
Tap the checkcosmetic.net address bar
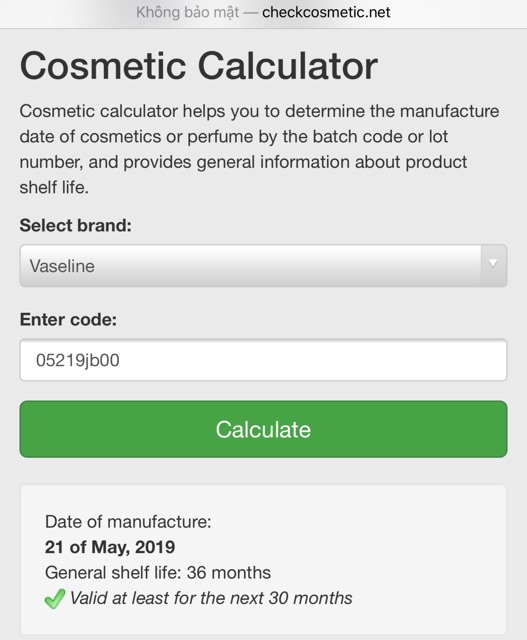pos(263,13)
